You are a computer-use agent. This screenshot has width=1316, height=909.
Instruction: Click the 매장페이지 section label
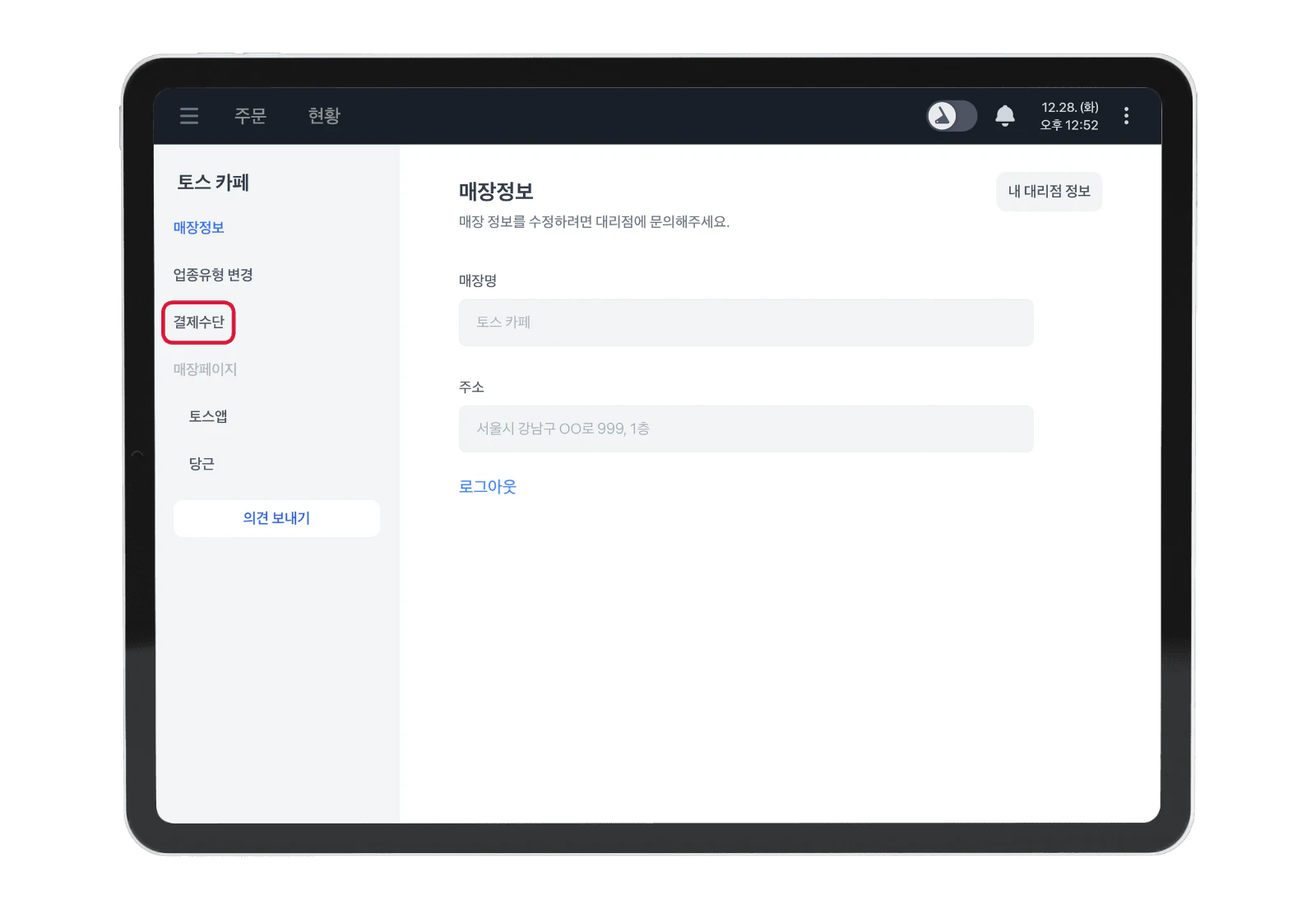[x=205, y=369]
